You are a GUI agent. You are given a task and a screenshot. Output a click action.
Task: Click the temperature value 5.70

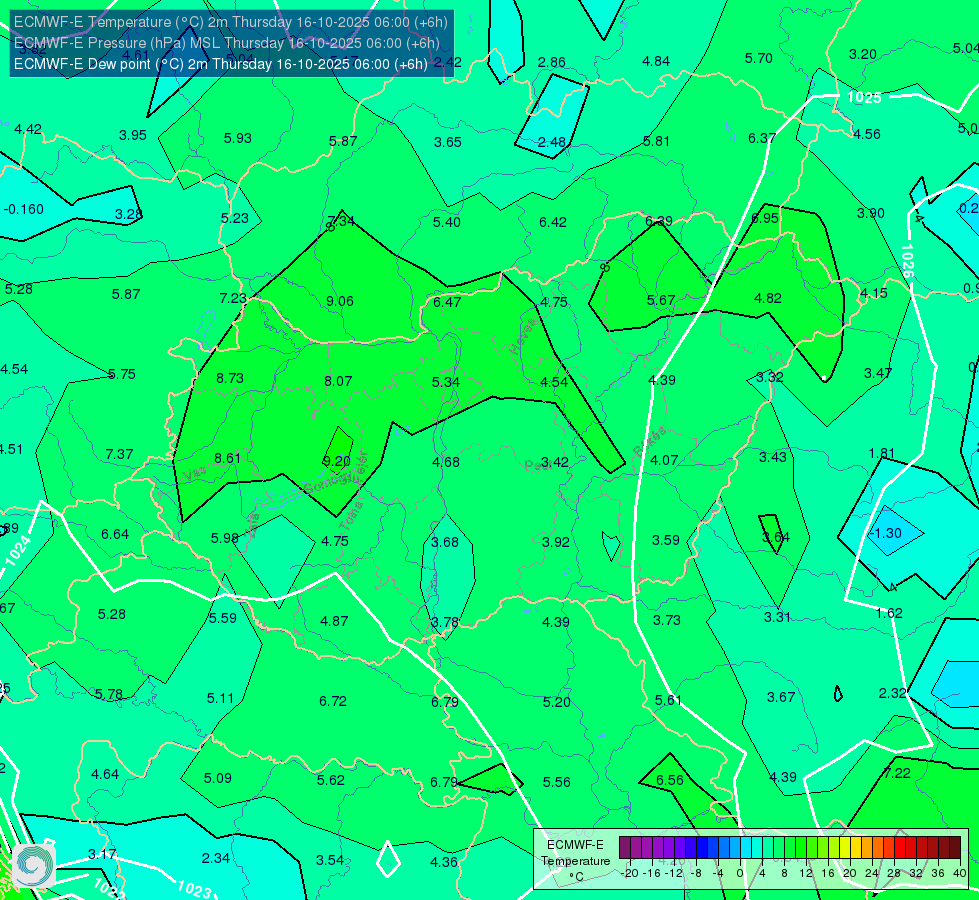click(759, 59)
